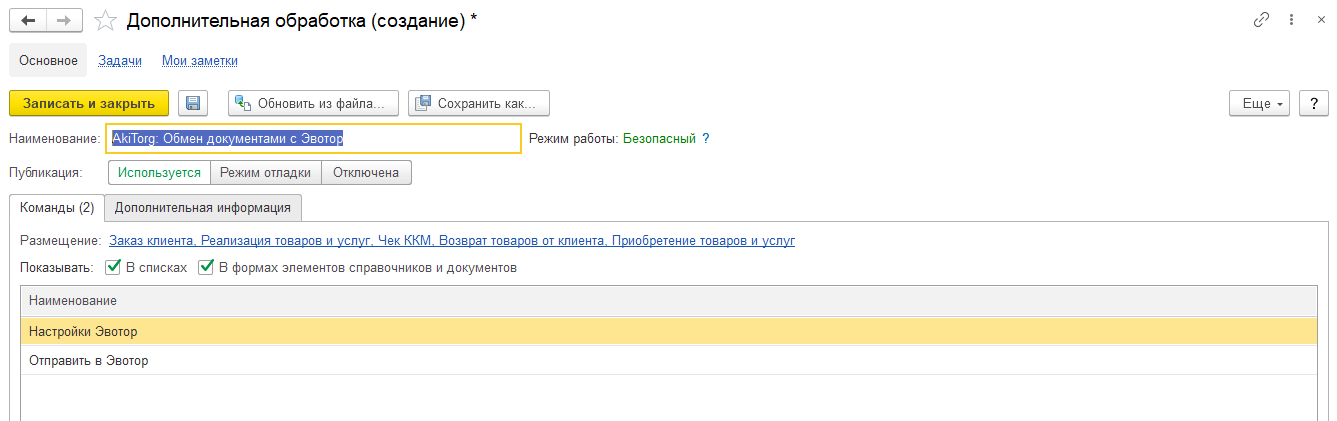Viewport: 1337px width, 421px height.
Task: Click the "Обновить из файла..." button
Action: coord(314,103)
